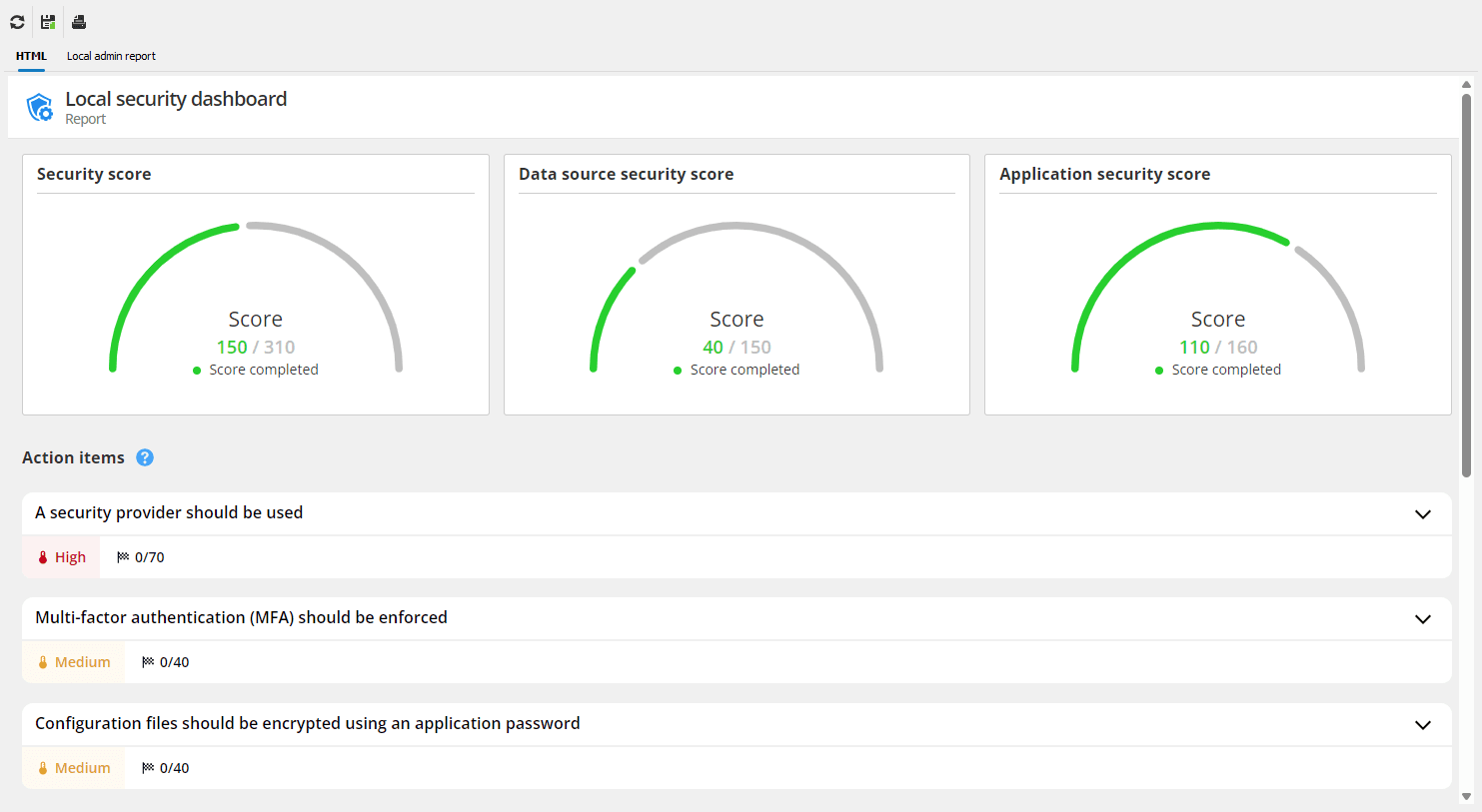Switch to the HTML tab
The width and height of the screenshot is (1482, 812).
[31, 56]
